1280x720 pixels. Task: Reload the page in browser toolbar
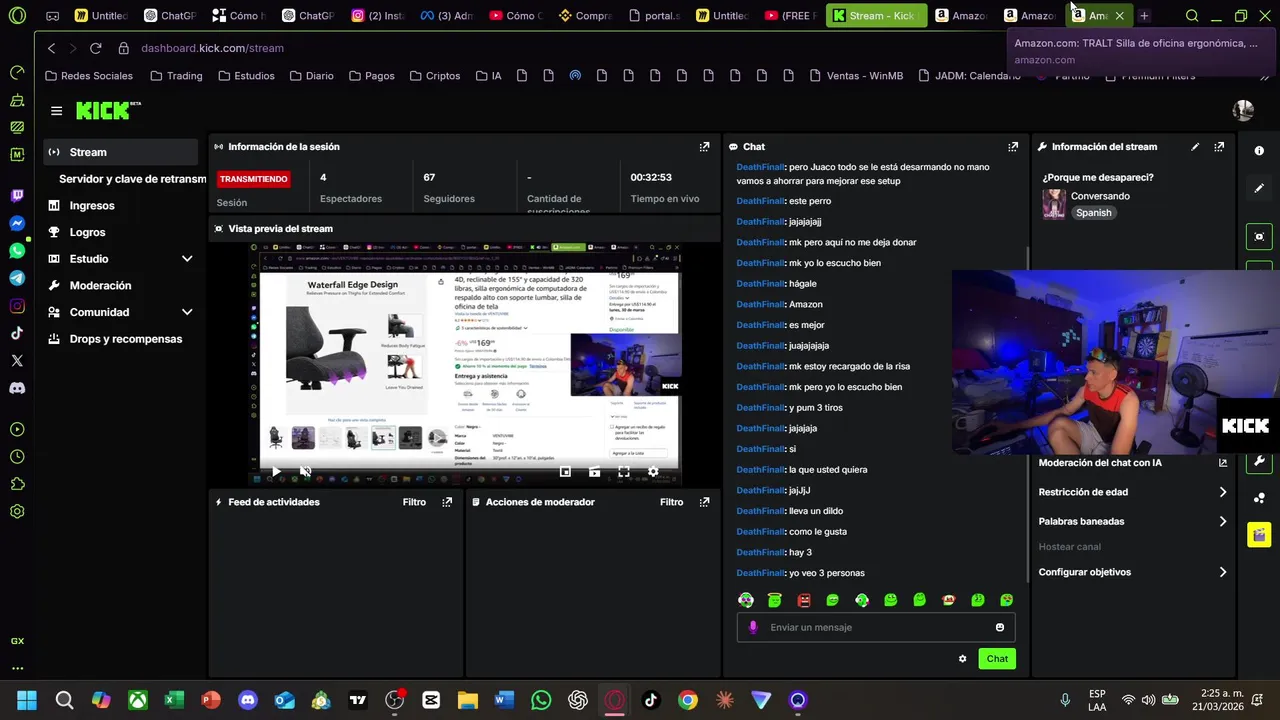pos(95,48)
